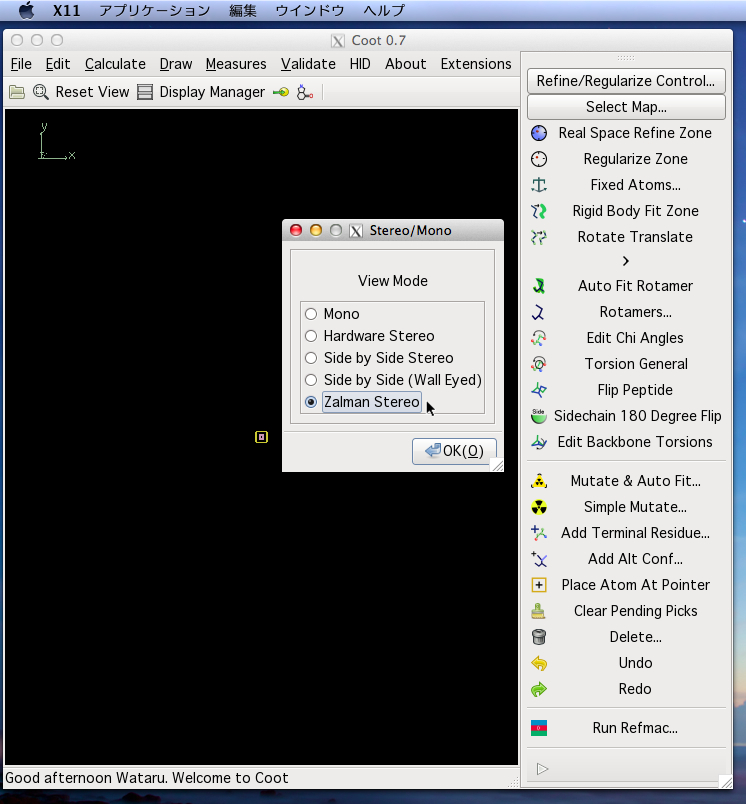746x804 pixels.
Task: Open the Draw menu
Action: 176,64
